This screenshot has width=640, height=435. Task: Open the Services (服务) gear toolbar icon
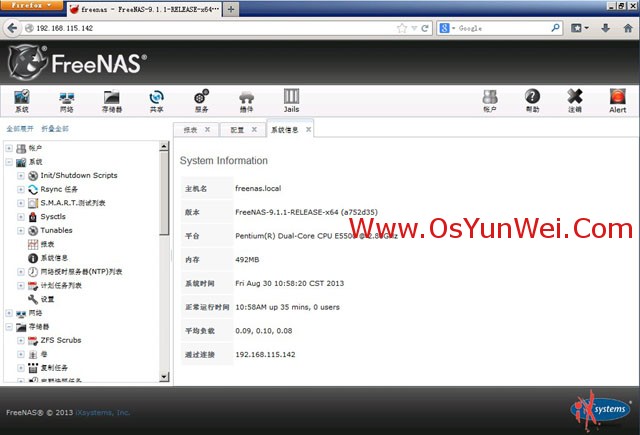tap(201, 101)
